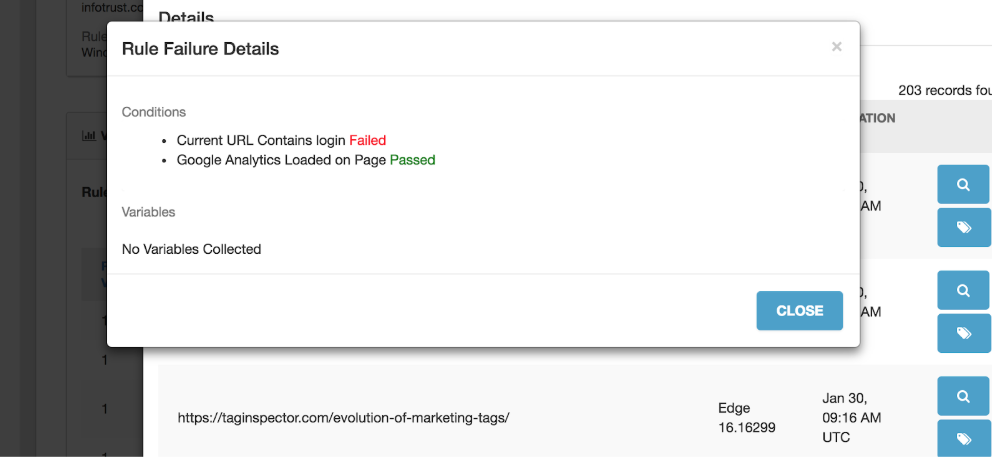Click the Conditions section heading
This screenshot has height=458, width=992.
point(154,112)
